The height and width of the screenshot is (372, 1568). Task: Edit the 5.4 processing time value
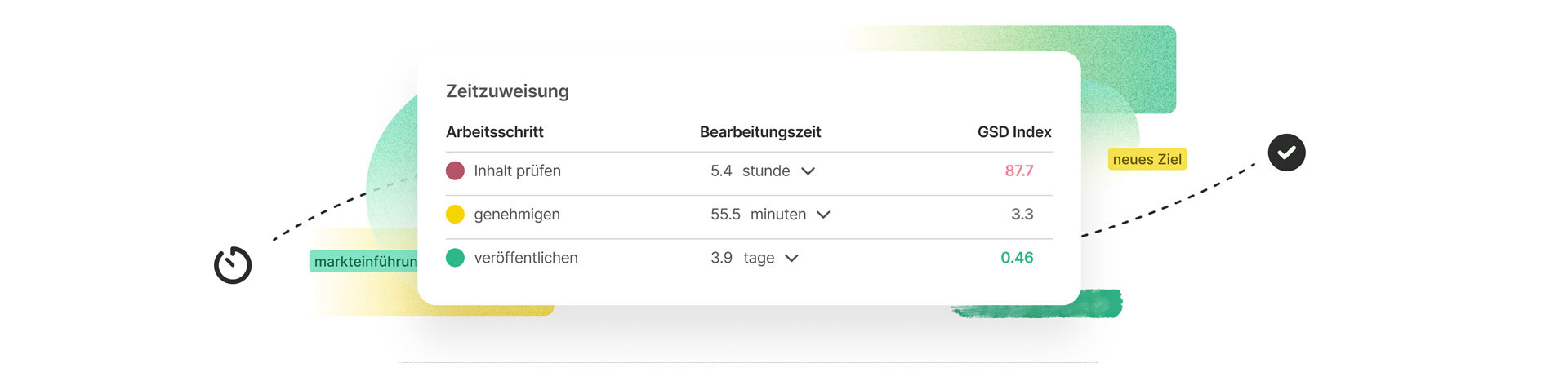721,170
